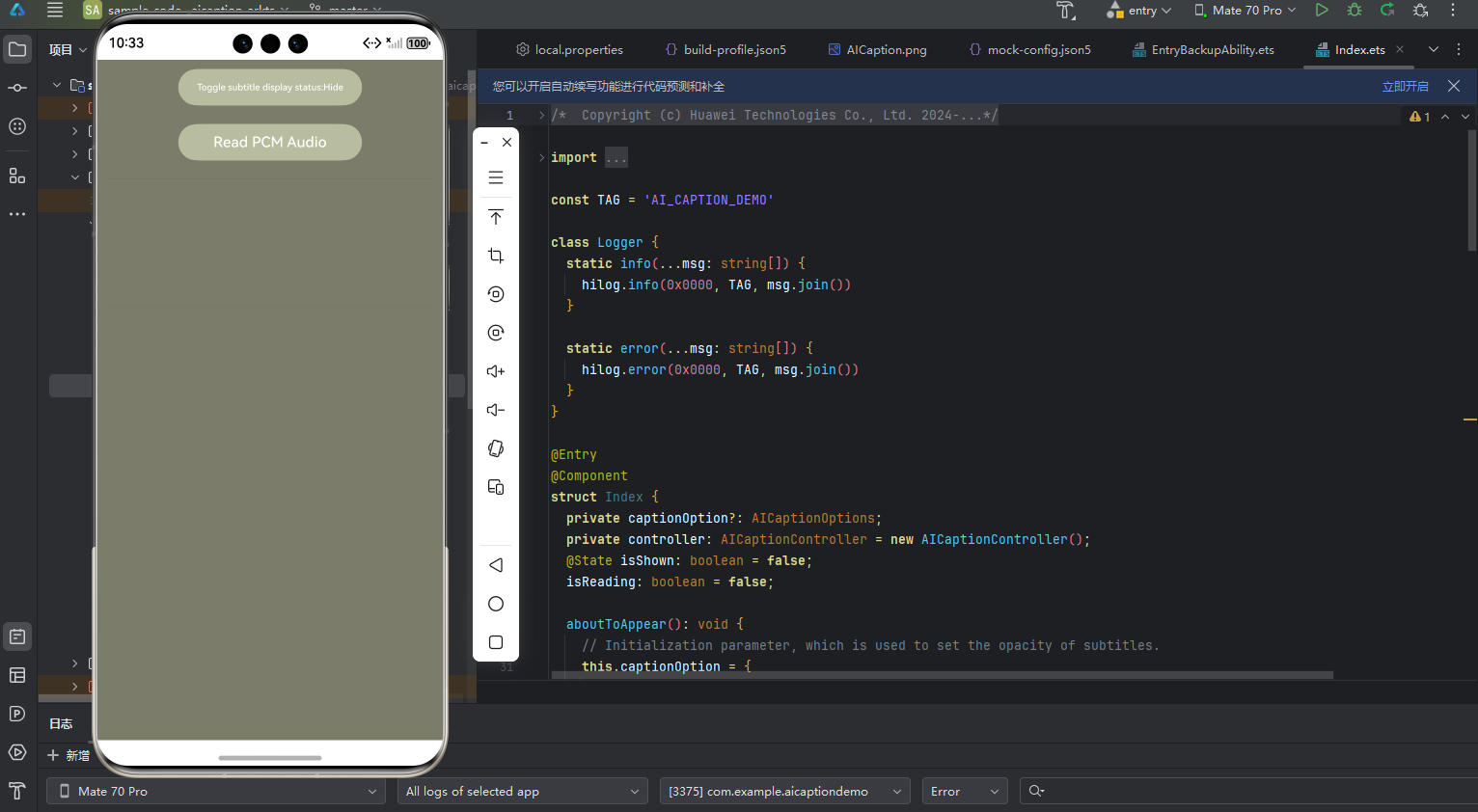The height and width of the screenshot is (812, 1478).
Task: Run the app with the green play icon
Action: (x=1322, y=11)
